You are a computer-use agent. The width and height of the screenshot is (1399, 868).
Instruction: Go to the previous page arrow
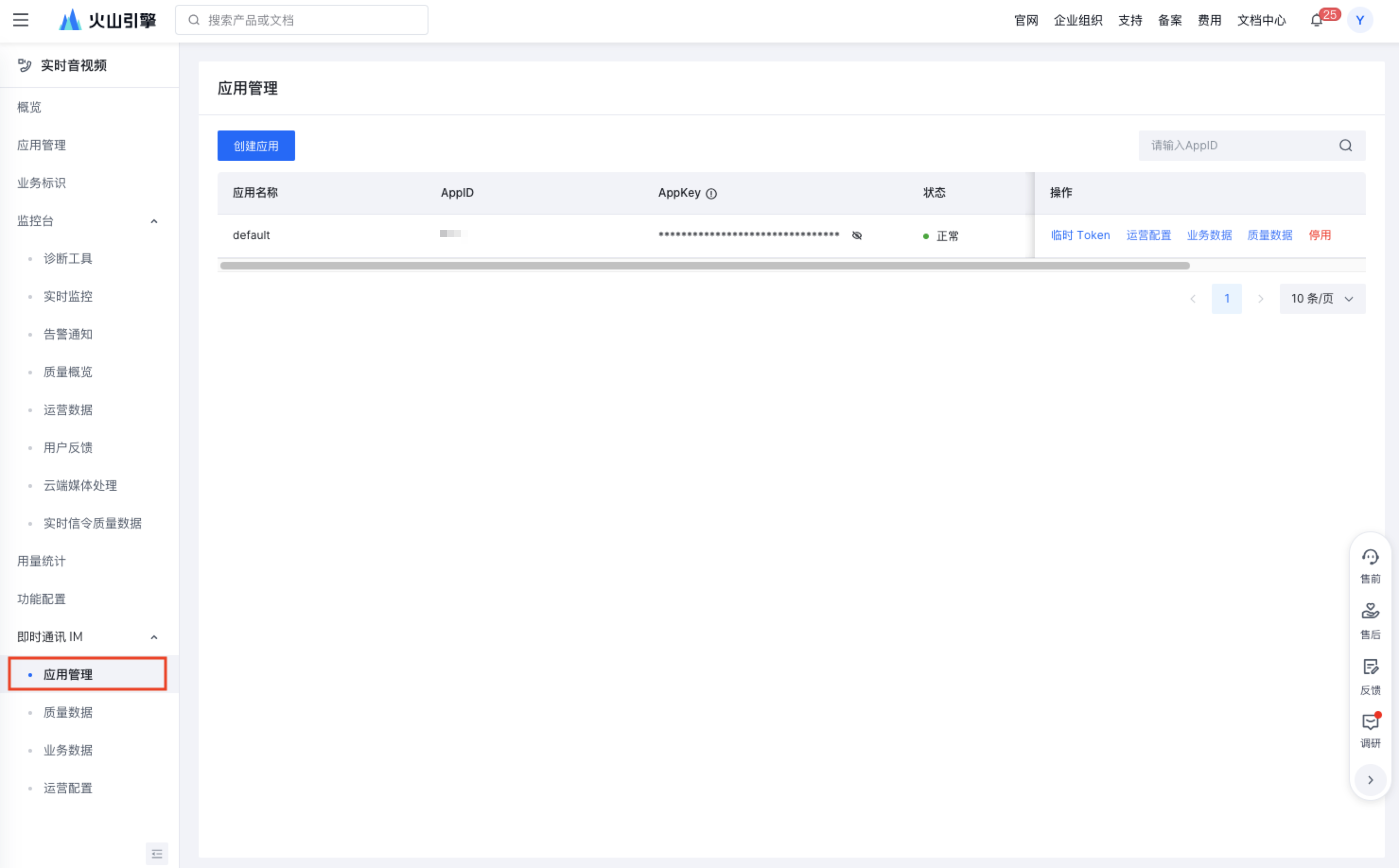[x=1192, y=298]
